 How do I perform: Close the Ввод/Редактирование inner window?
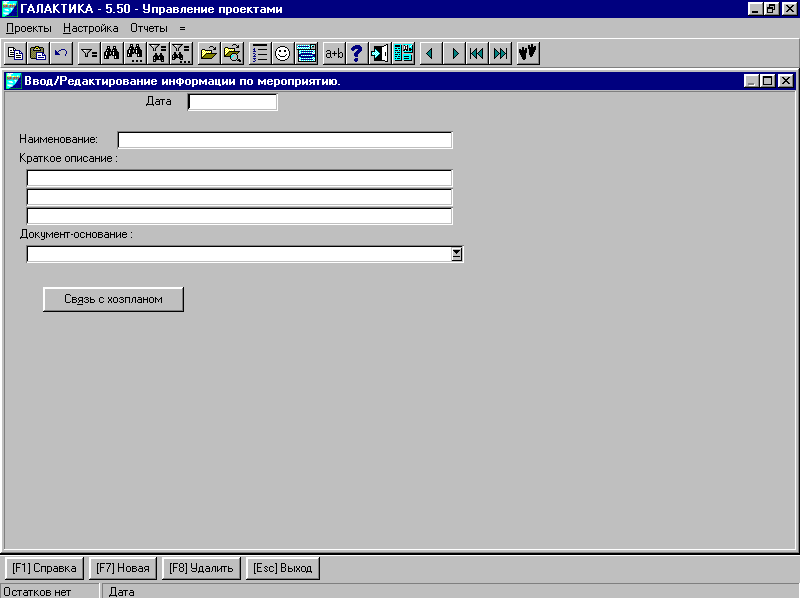(x=786, y=81)
